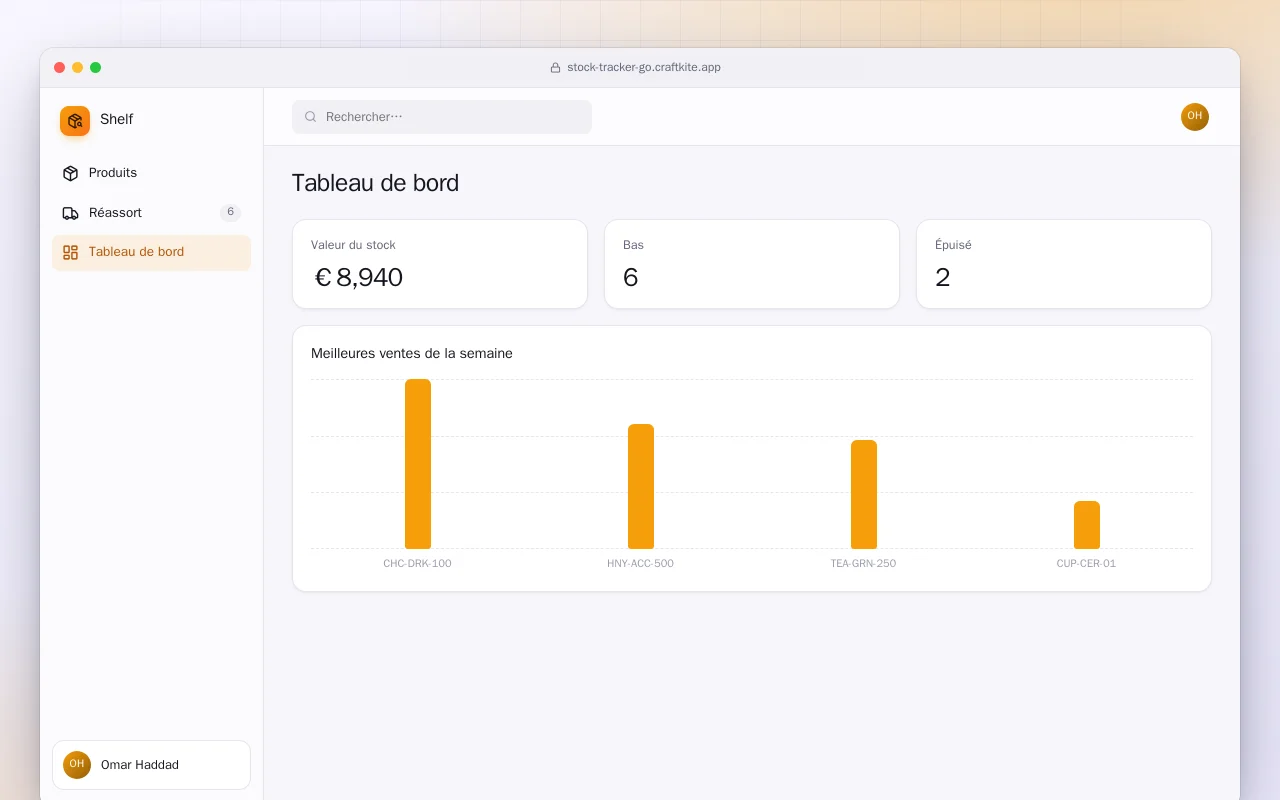This screenshot has width=1280, height=800.
Task: Go to the Réassort section
Action: click(151, 213)
